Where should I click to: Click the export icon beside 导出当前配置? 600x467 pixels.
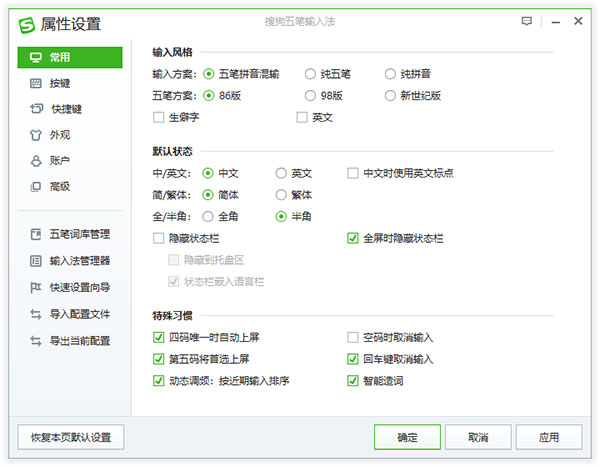[x=36, y=340]
